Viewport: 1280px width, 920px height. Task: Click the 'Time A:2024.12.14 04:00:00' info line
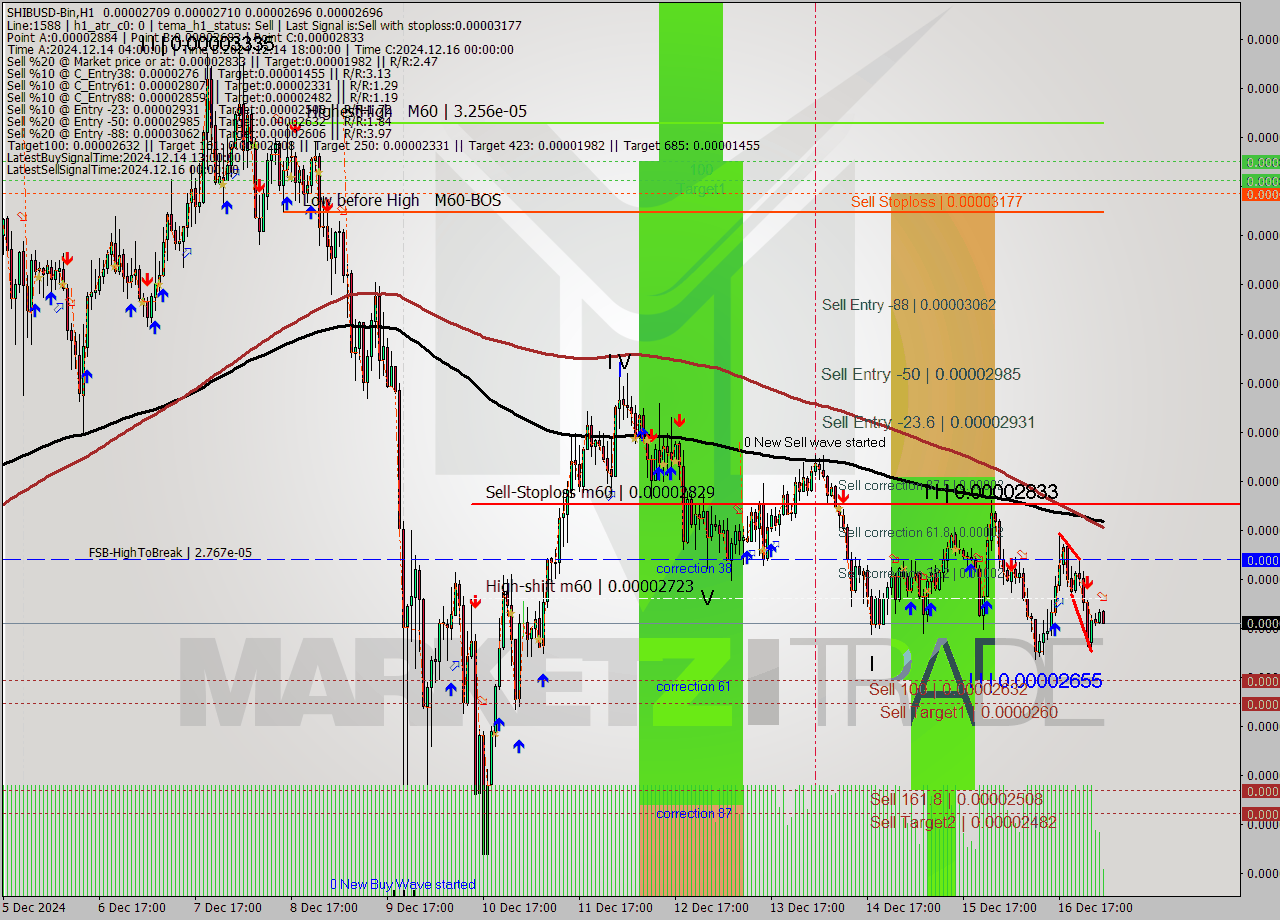[x=260, y=49]
